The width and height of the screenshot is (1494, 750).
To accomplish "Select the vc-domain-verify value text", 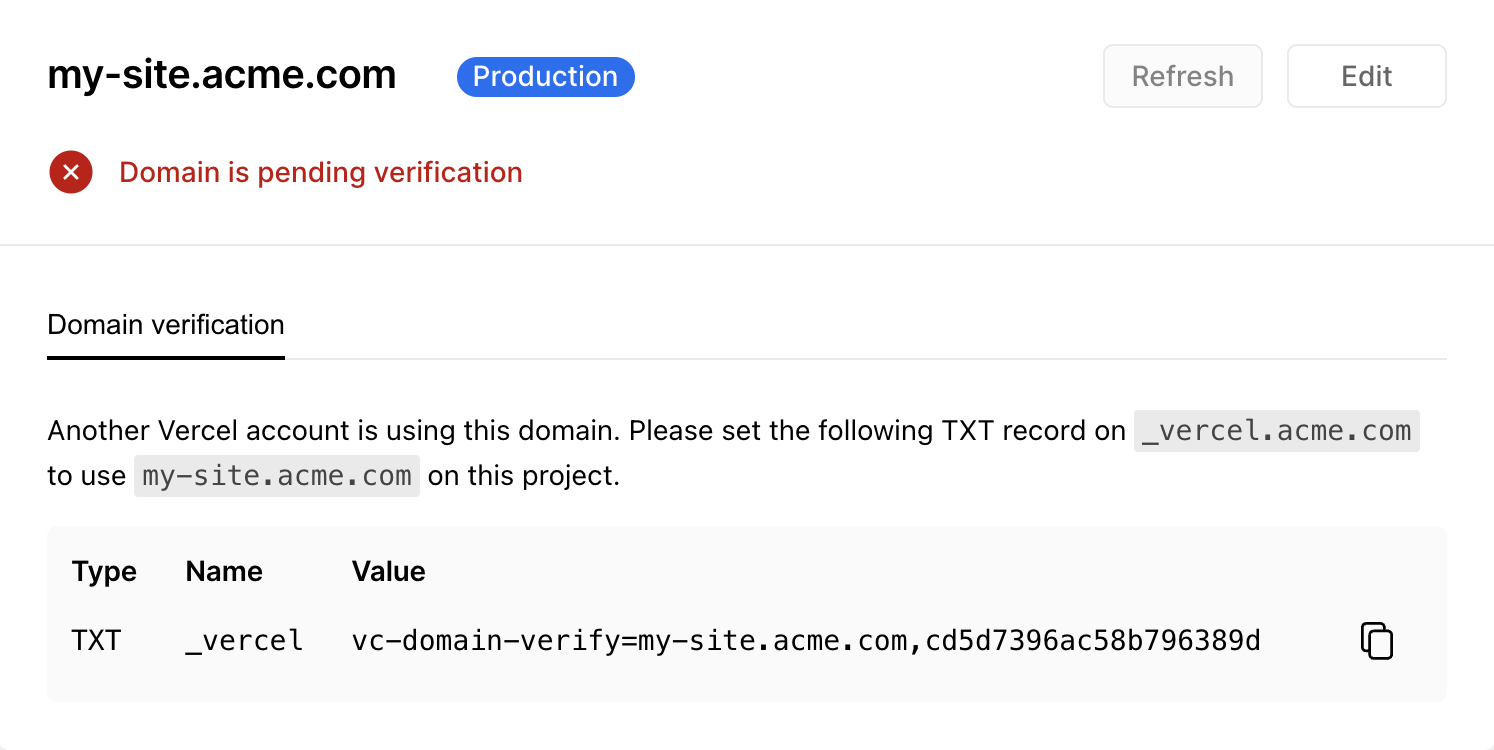I will point(806,640).
